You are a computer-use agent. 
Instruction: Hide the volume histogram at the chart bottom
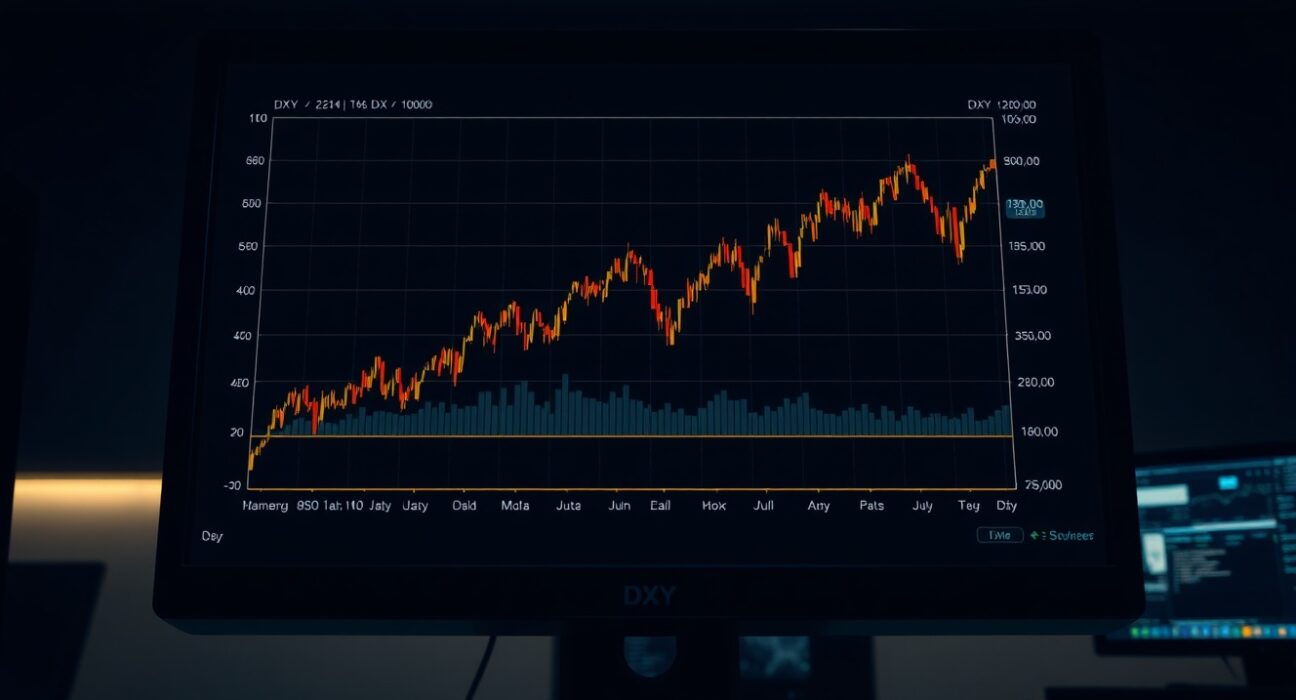pos(620,410)
